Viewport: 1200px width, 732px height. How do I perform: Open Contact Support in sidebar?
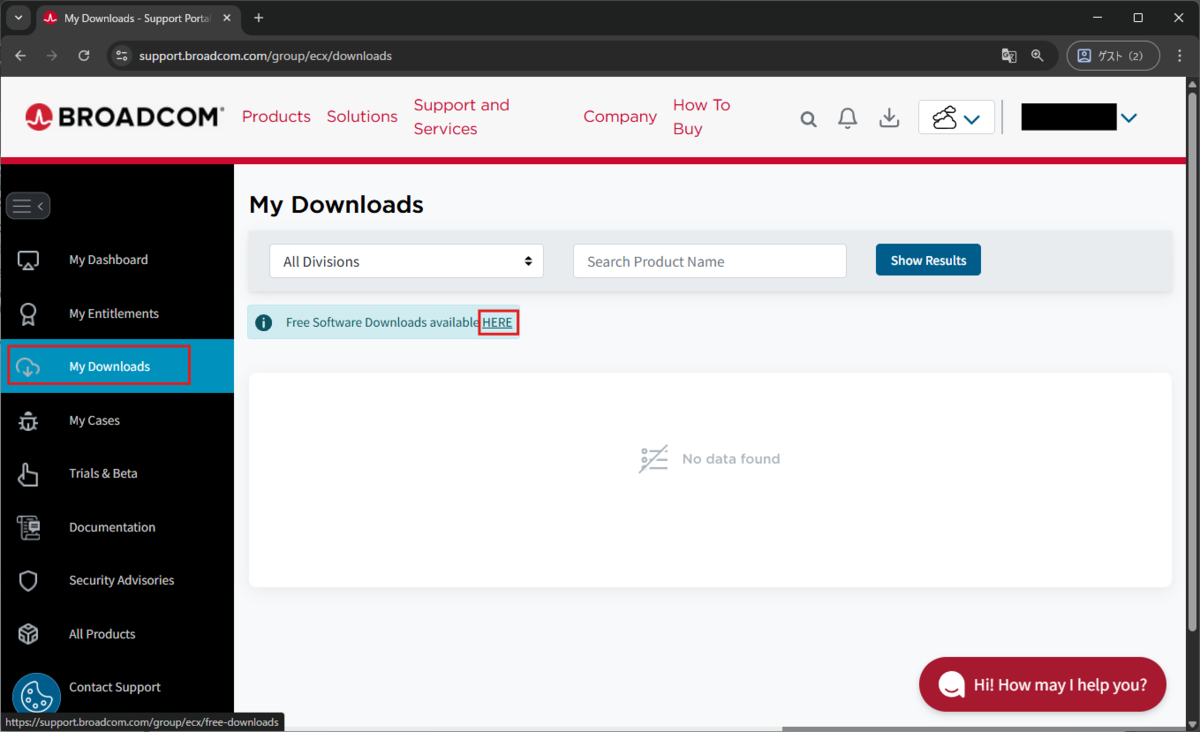pos(115,688)
